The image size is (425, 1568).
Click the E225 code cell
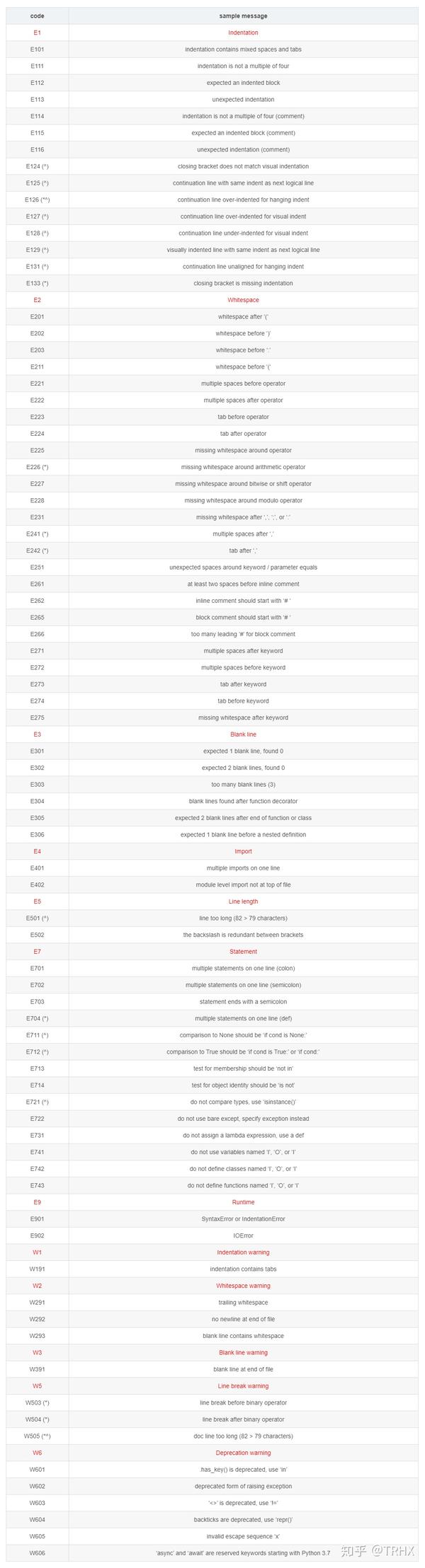[x=37, y=450]
